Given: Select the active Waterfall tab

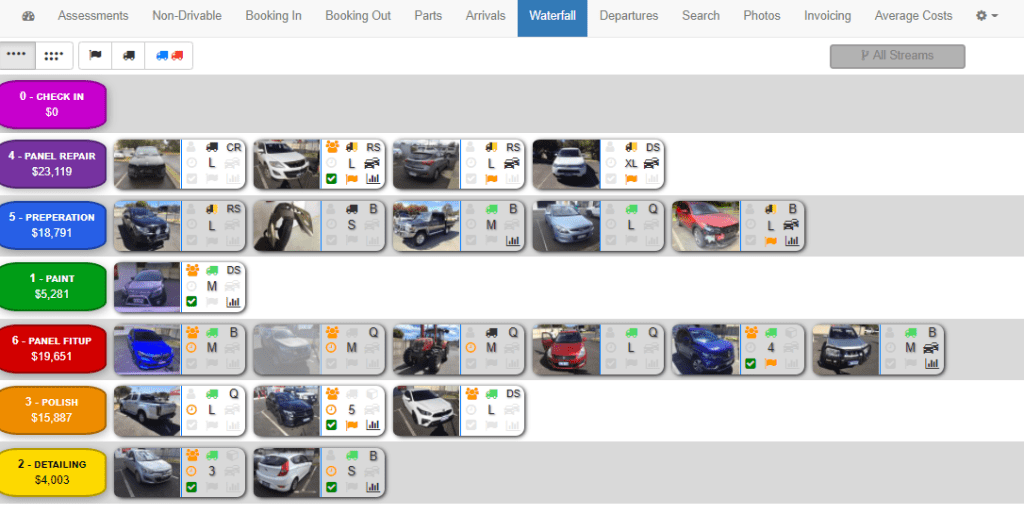Looking at the screenshot, I should click(x=552, y=16).
